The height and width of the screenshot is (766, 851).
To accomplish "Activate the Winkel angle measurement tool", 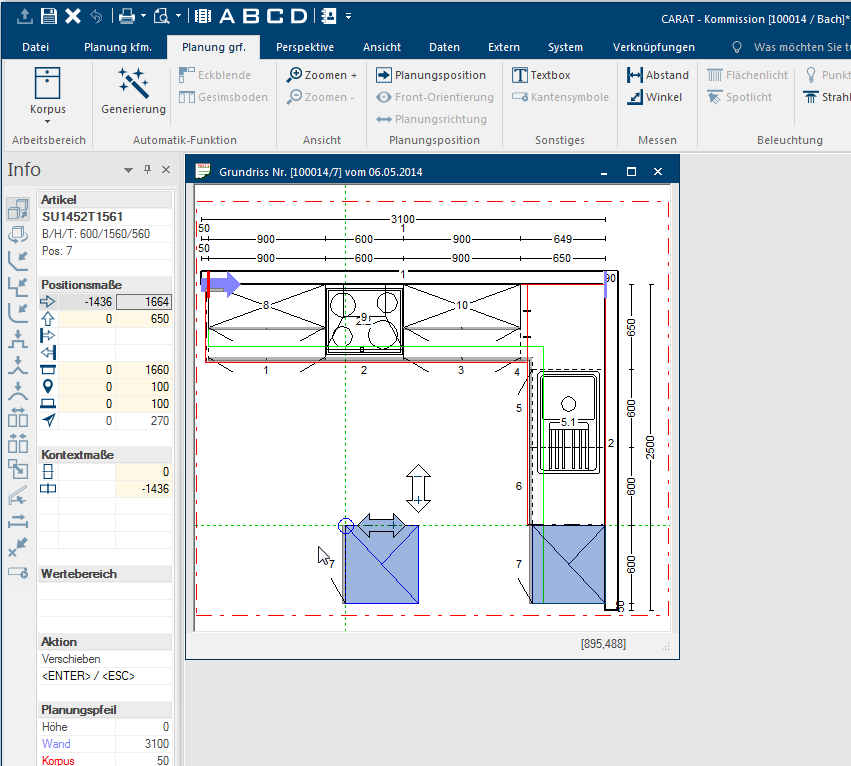I will (654, 97).
